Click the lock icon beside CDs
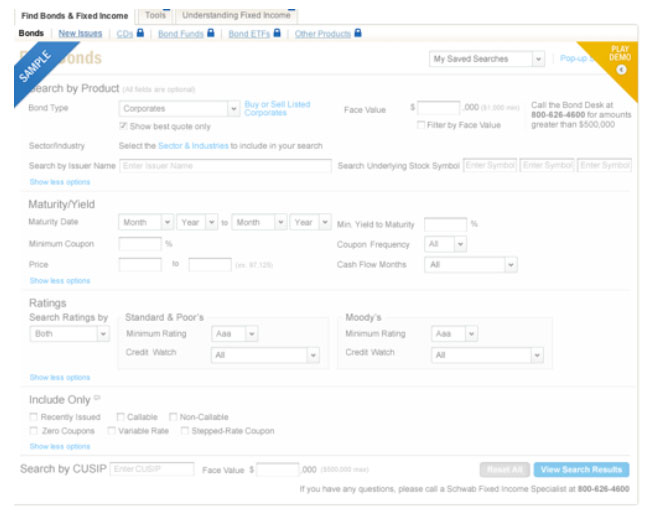The width and height of the screenshot is (657, 519). click(x=141, y=33)
